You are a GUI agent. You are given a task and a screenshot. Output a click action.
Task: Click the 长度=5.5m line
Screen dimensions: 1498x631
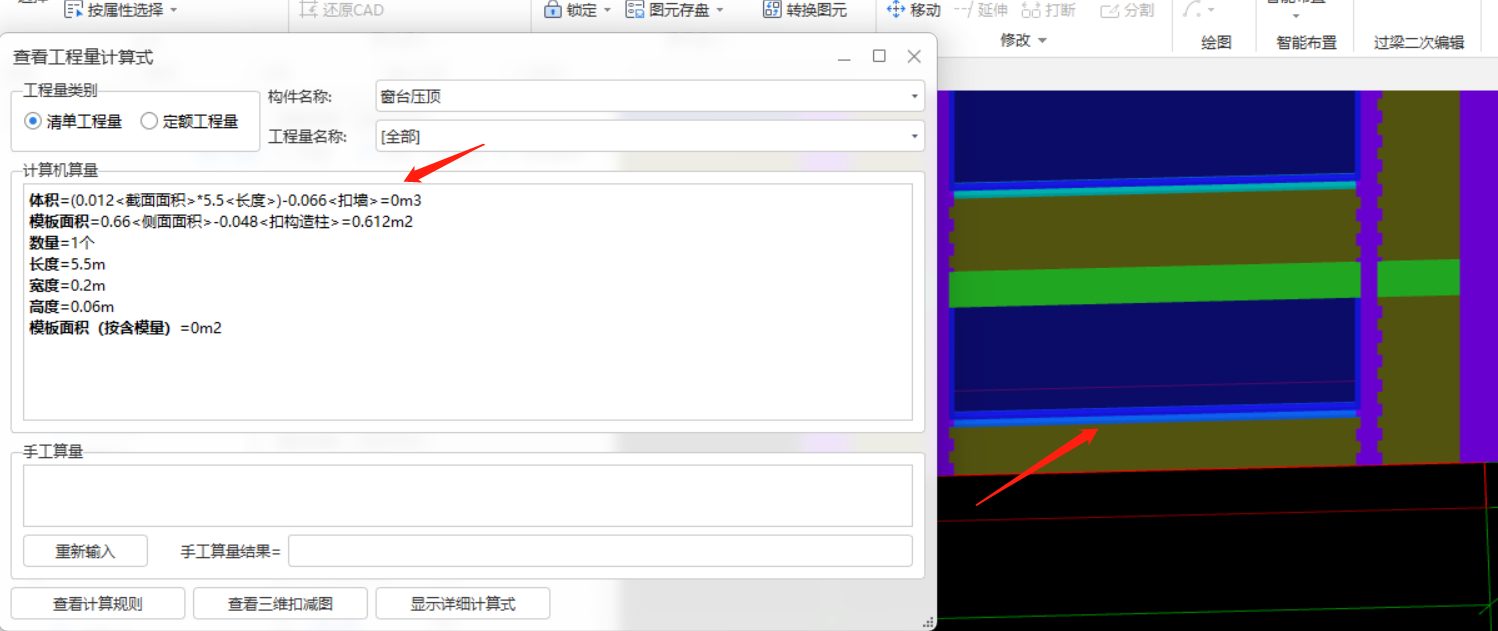[x=67, y=264]
